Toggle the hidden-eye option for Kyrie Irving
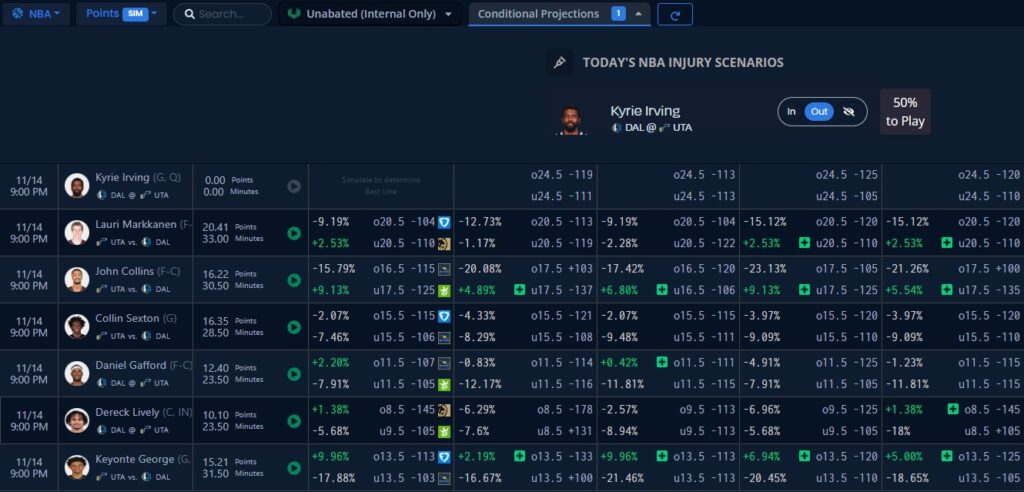The image size is (1024, 492). (848, 112)
